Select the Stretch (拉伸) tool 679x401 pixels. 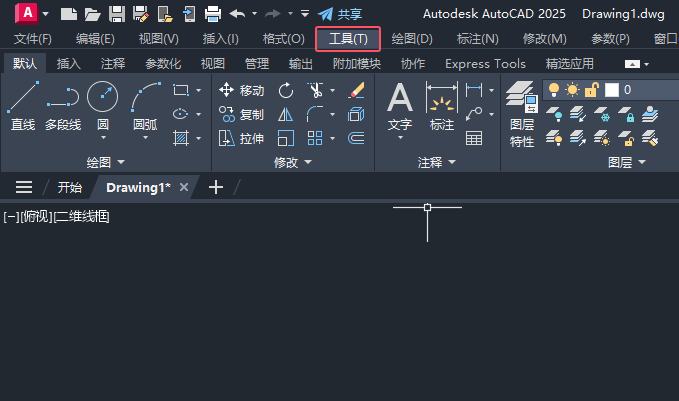tap(242, 139)
